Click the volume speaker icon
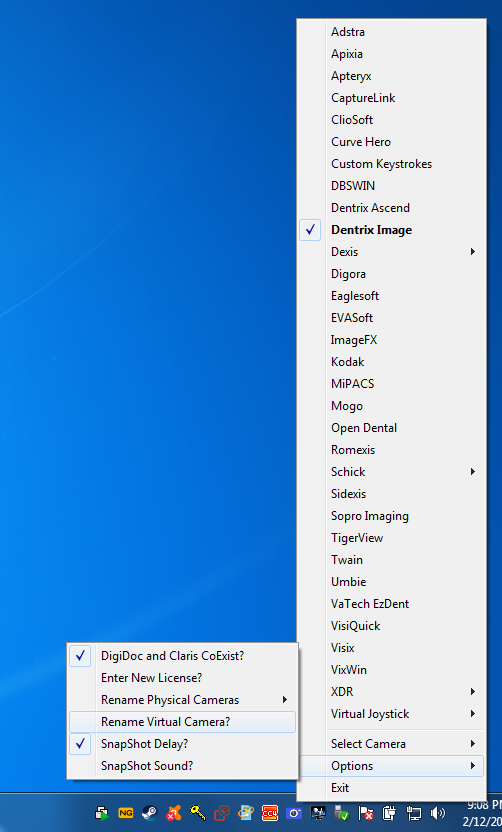Screen dimensions: 502x832 click(438, 813)
